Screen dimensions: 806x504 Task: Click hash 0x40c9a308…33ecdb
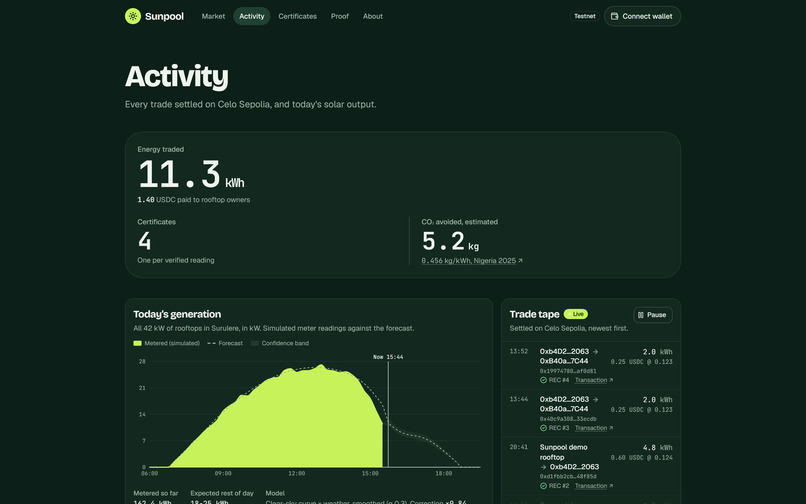click(568, 419)
